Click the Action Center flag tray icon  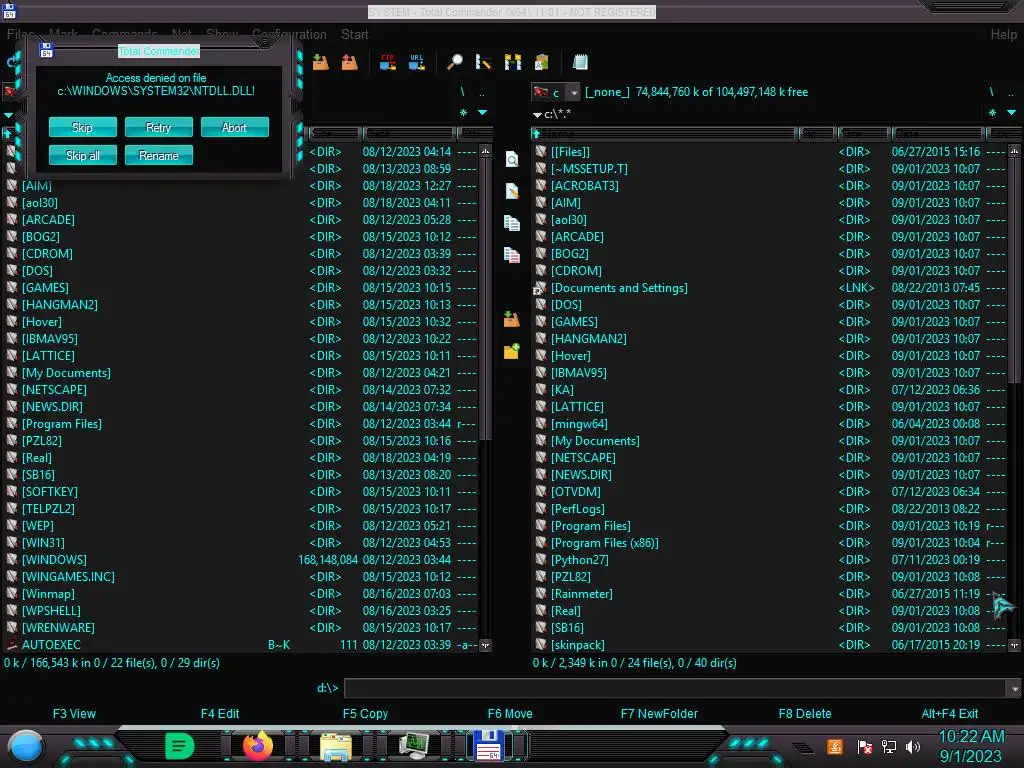click(865, 746)
